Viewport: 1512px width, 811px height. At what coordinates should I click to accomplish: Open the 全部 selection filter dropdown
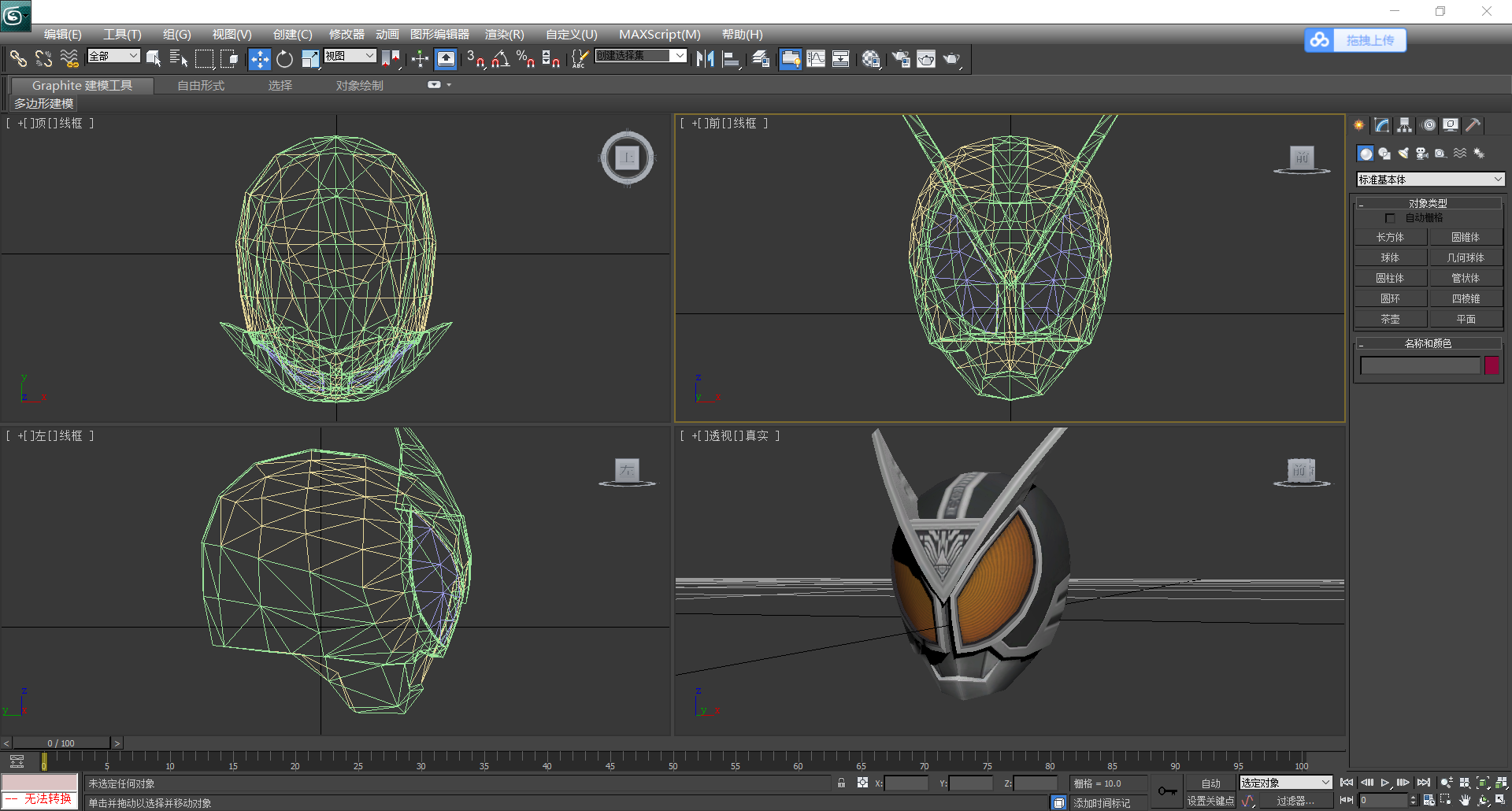tap(113, 56)
